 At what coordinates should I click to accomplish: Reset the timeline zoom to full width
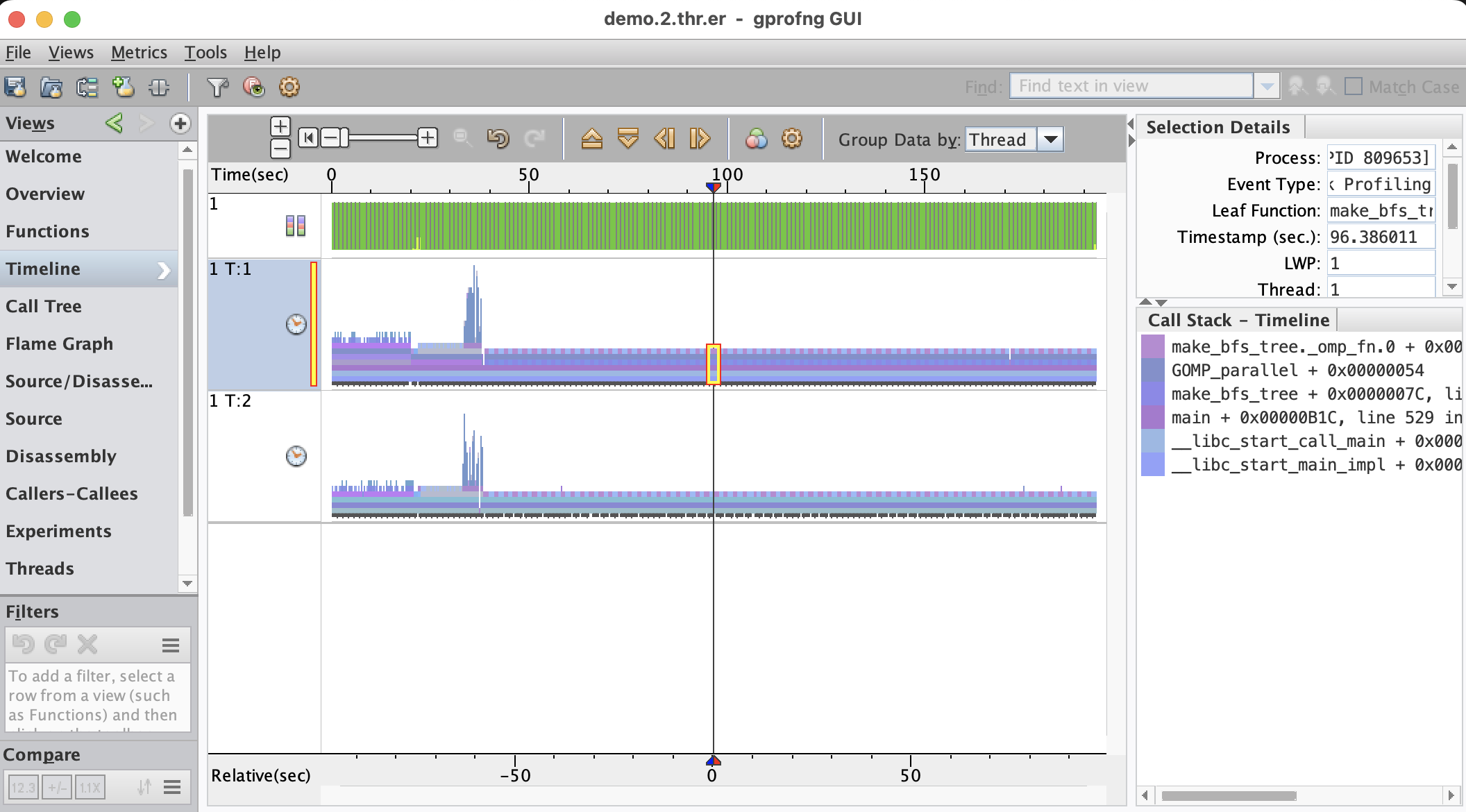pos(308,138)
